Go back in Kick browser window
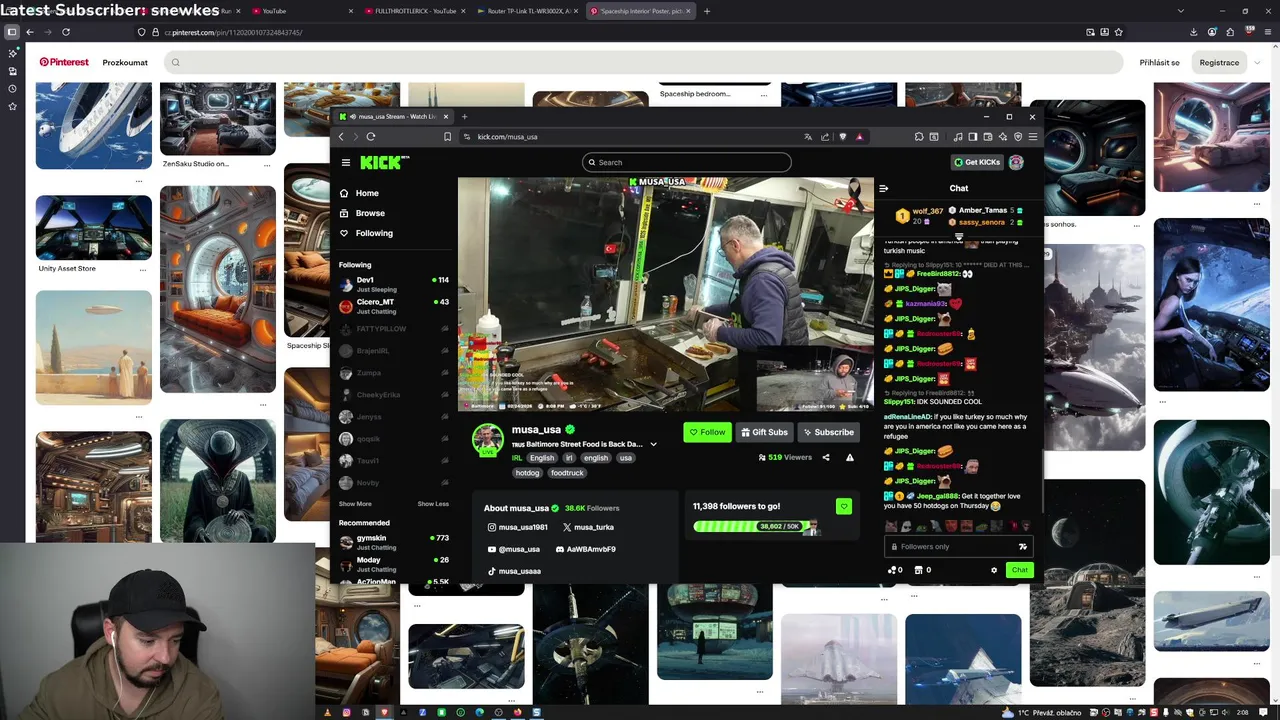Viewport: 1280px width, 720px height. [341, 137]
